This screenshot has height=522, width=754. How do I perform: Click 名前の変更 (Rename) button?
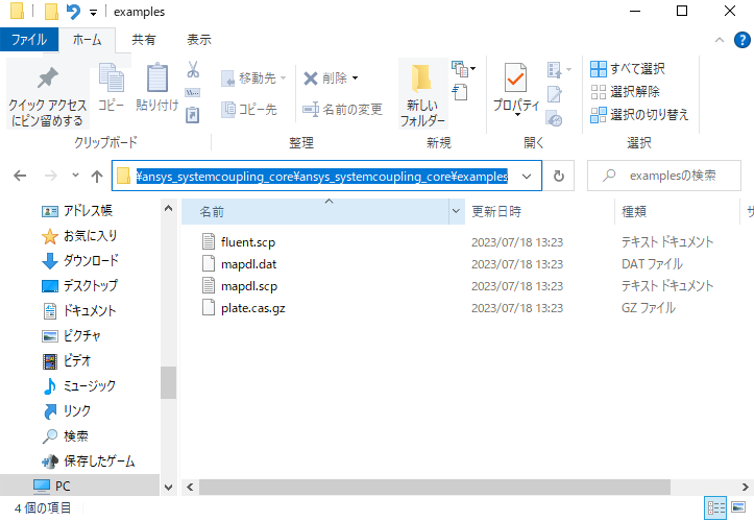click(343, 109)
